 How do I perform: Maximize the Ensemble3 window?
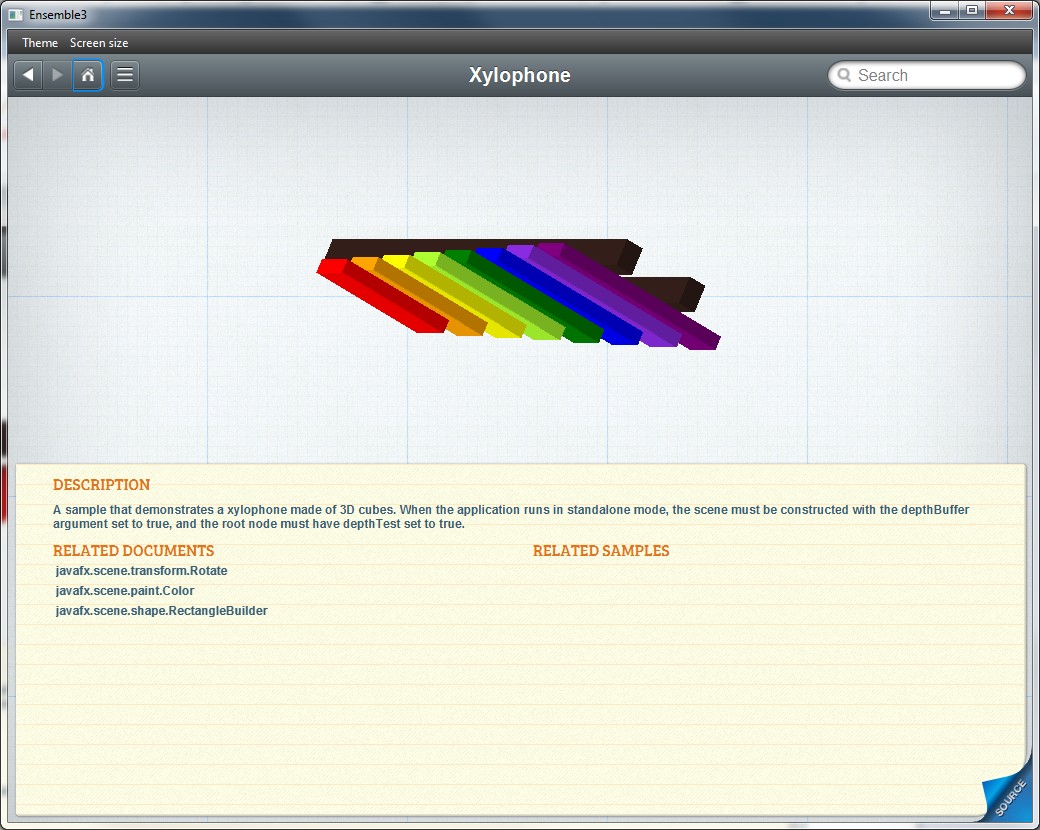point(971,10)
